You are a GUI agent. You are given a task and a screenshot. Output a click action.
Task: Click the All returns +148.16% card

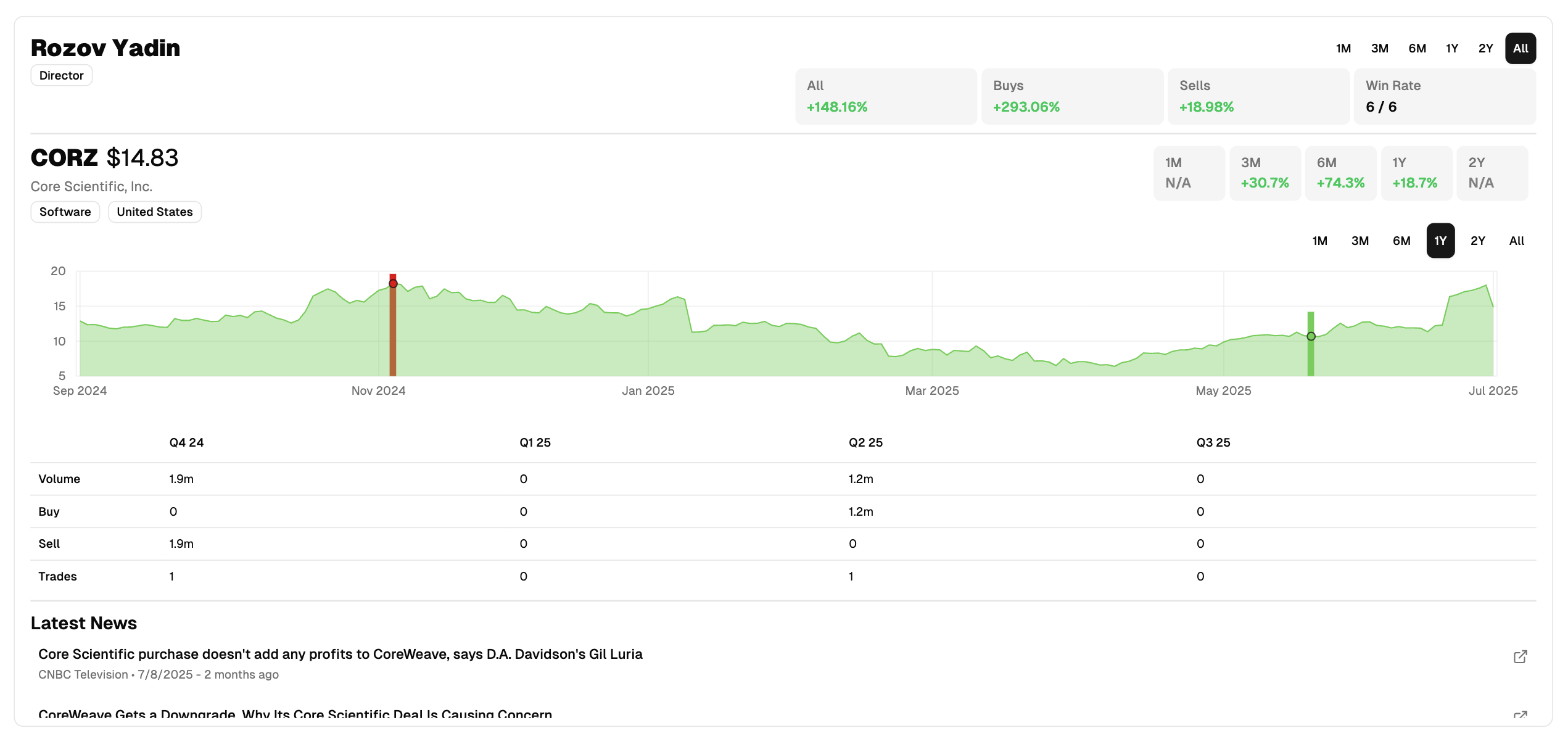(x=886, y=96)
